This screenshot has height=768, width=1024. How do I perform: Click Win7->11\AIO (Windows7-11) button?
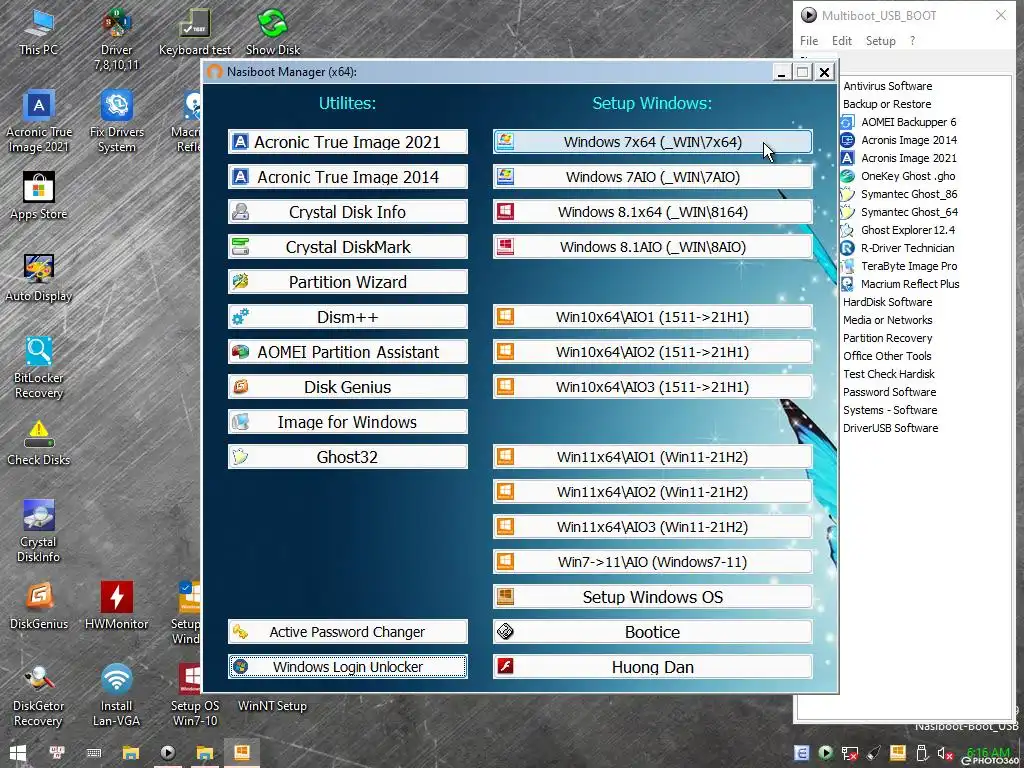pyautogui.click(x=652, y=562)
